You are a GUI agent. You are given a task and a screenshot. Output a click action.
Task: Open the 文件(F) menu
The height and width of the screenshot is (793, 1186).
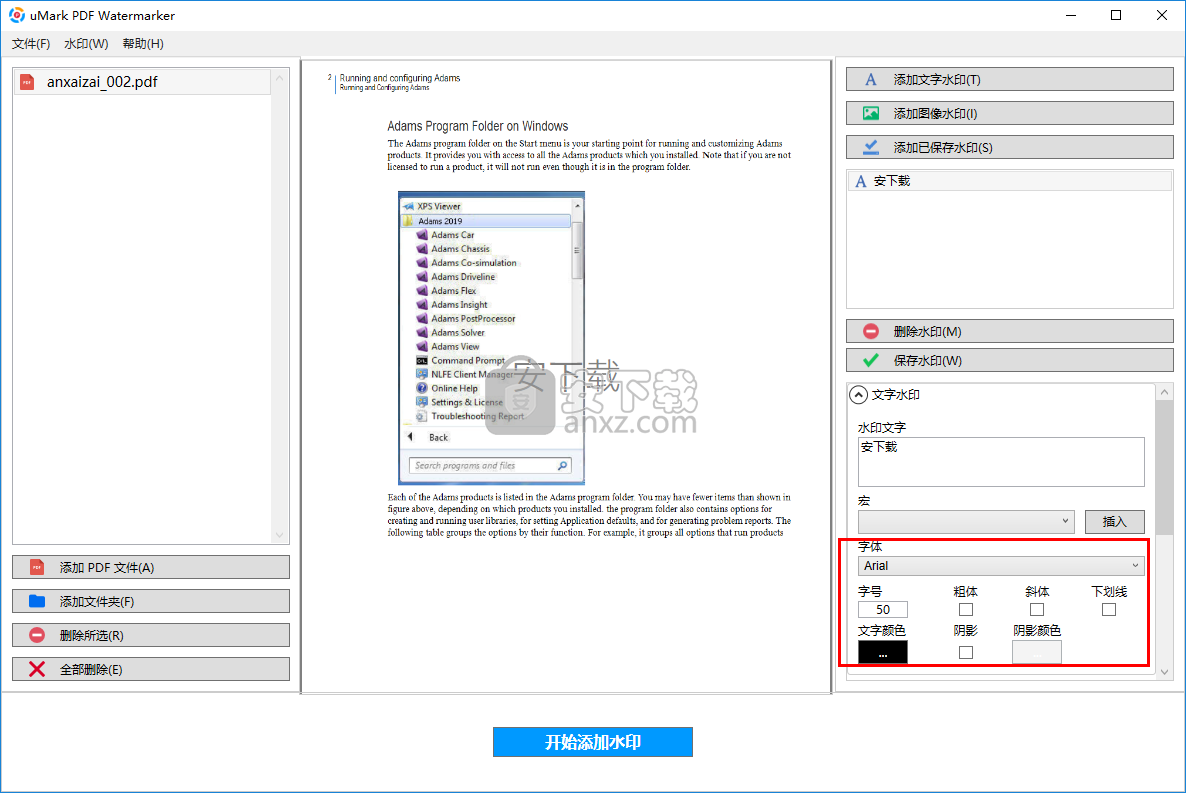[31, 44]
